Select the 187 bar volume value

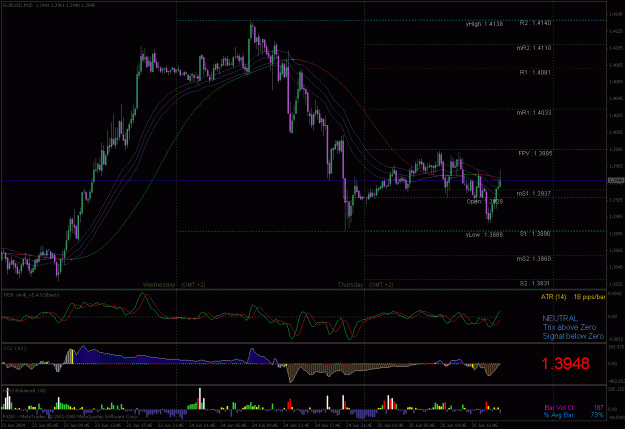pos(598,408)
